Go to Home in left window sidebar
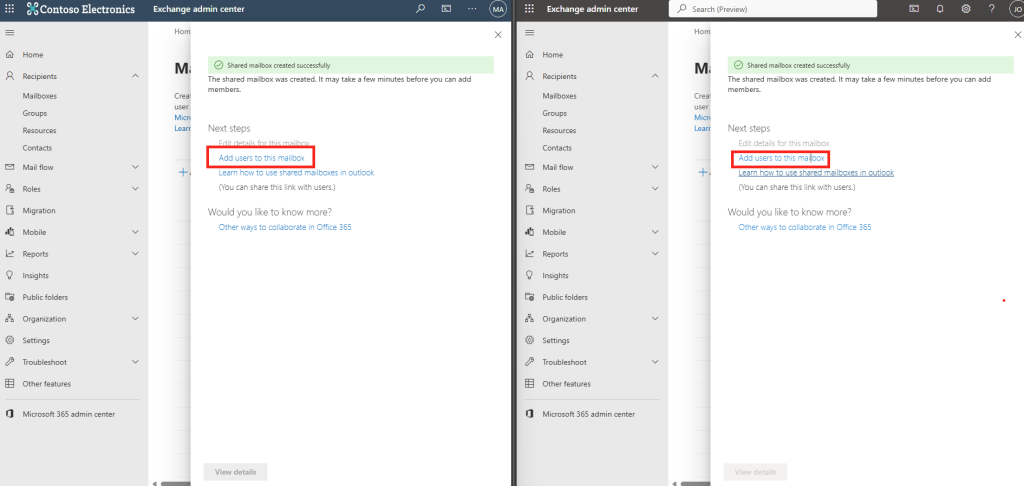1024x486 pixels. tap(33, 55)
